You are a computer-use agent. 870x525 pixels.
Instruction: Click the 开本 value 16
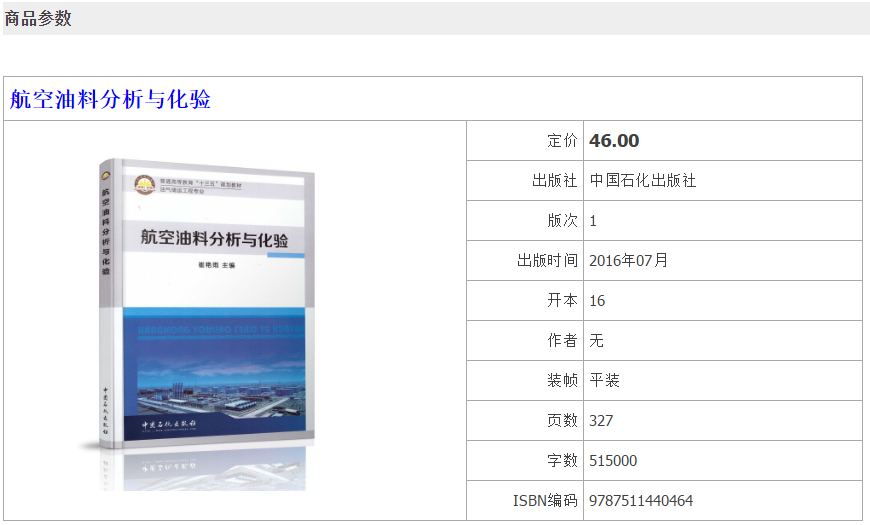pyautogui.click(x=597, y=301)
